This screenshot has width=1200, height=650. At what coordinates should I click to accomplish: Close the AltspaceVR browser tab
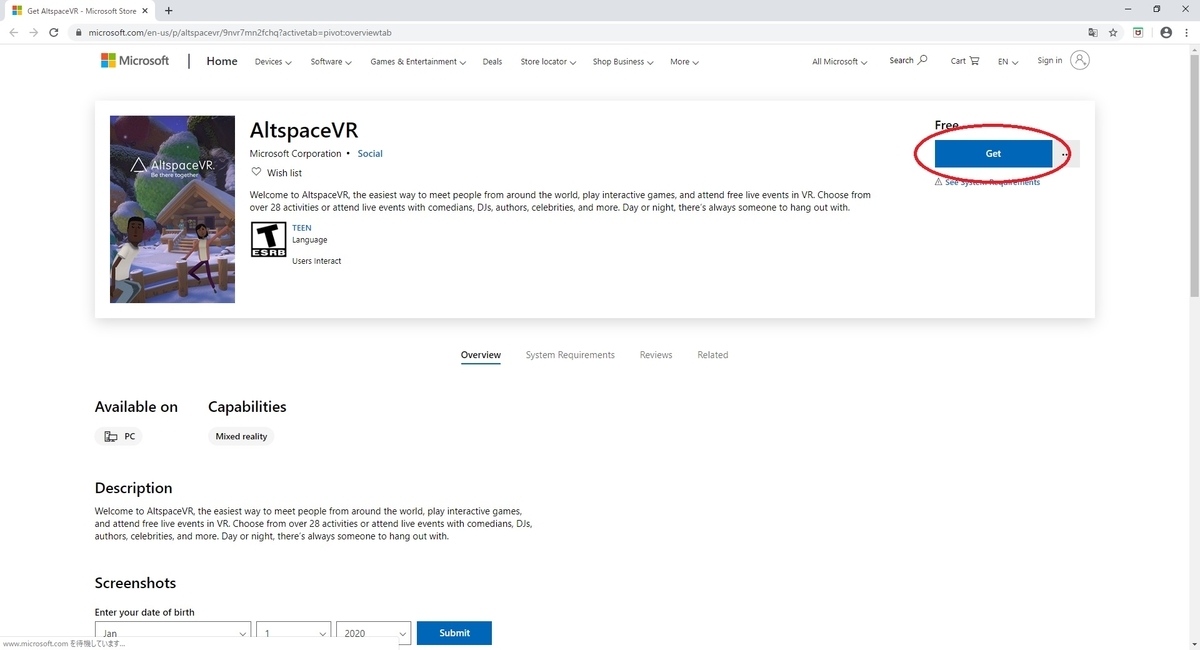[145, 10]
